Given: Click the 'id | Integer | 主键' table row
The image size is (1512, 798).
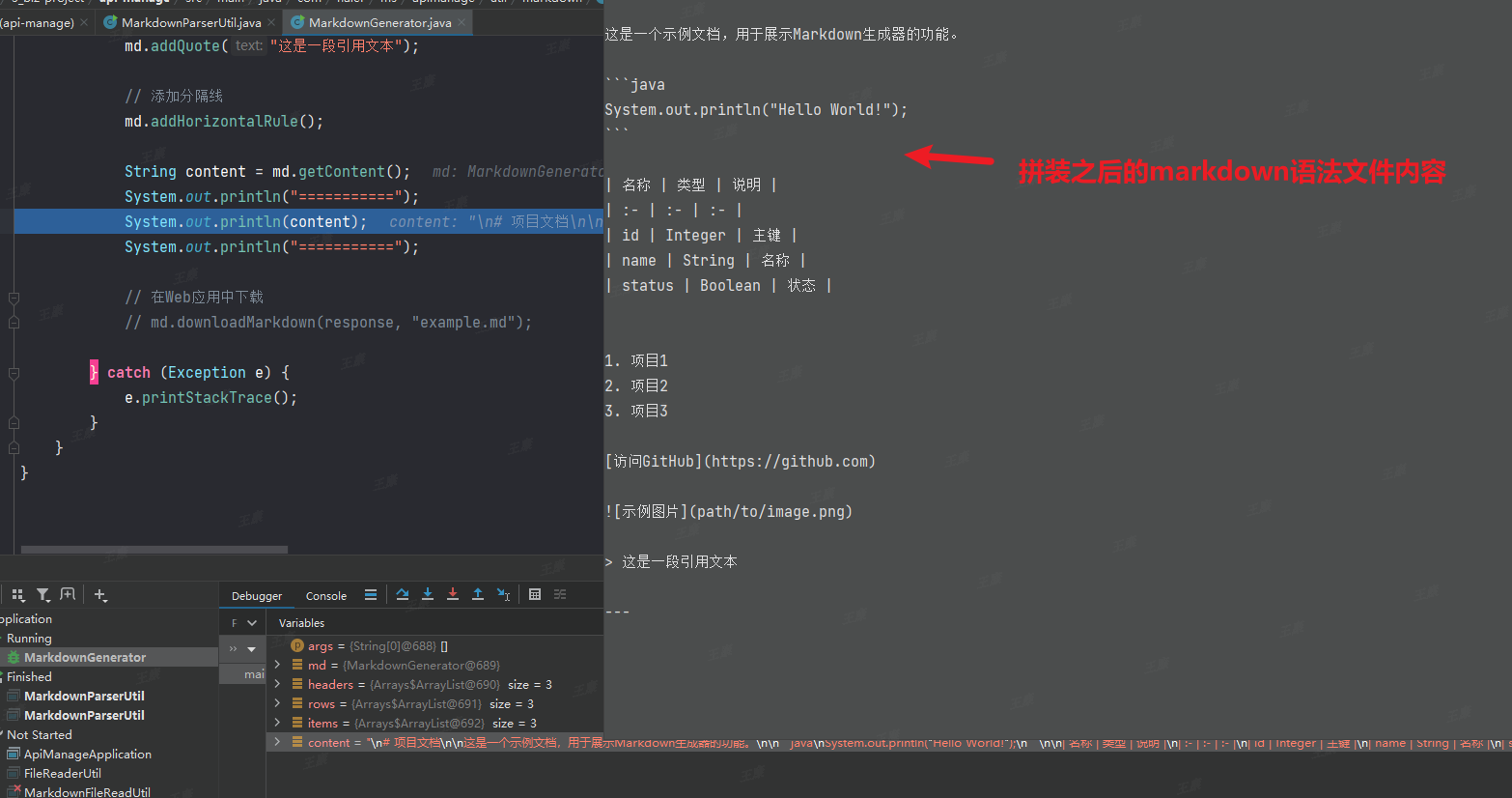Looking at the screenshot, I should click(x=701, y=236).
